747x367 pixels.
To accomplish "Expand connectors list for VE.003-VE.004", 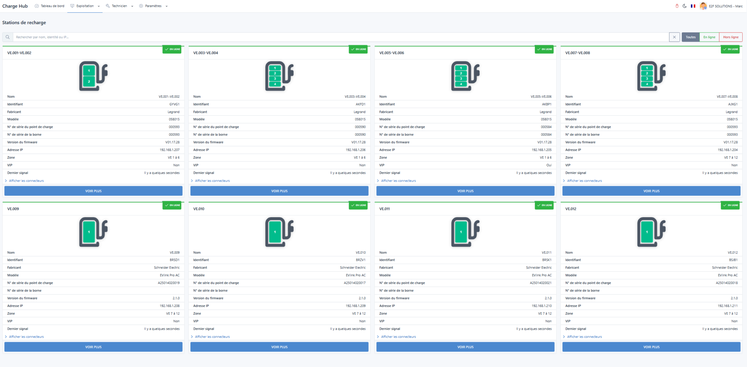I will click(210, 181).
